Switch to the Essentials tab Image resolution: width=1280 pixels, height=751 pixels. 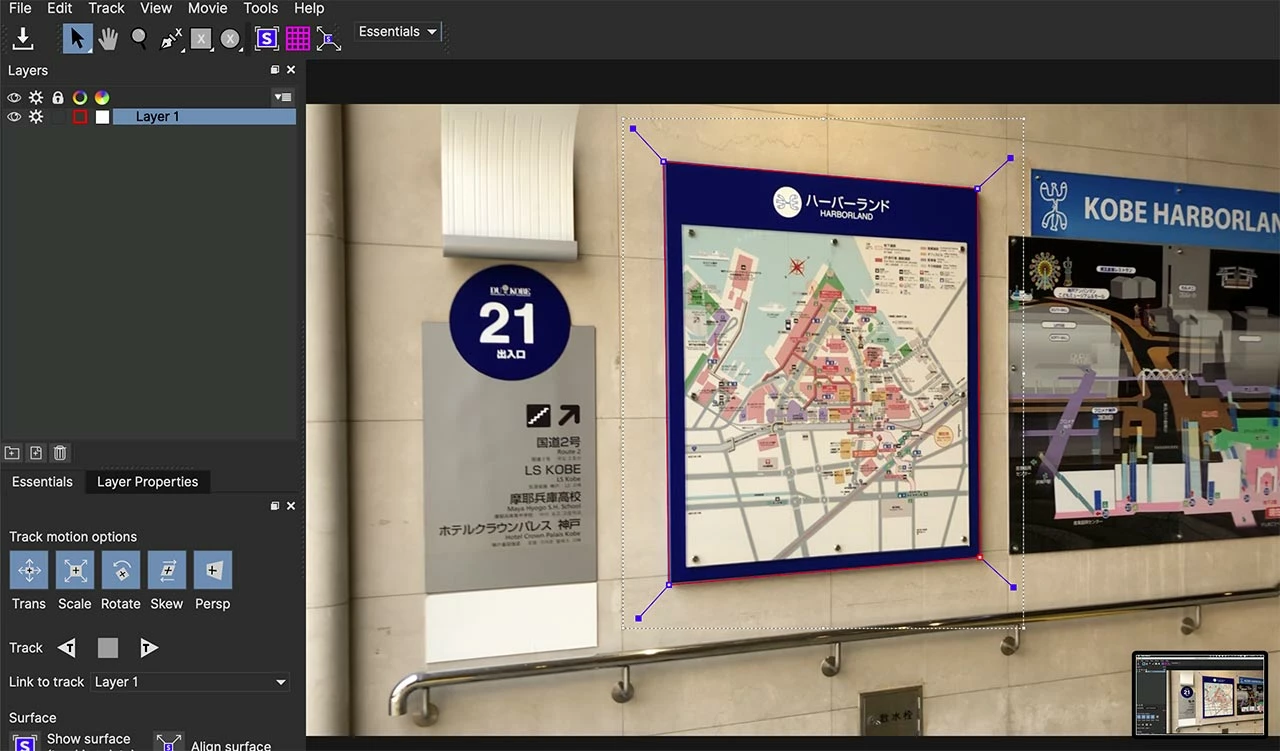42,482
